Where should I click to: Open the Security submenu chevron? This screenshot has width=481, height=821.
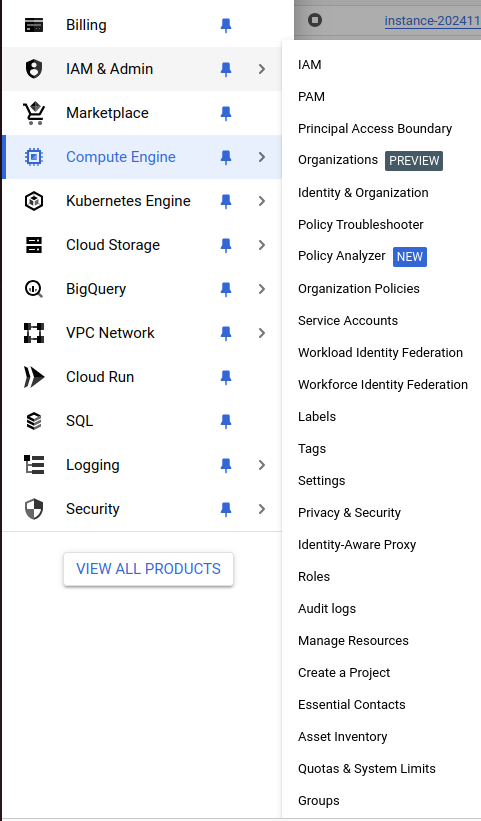(x=262, y=509)
